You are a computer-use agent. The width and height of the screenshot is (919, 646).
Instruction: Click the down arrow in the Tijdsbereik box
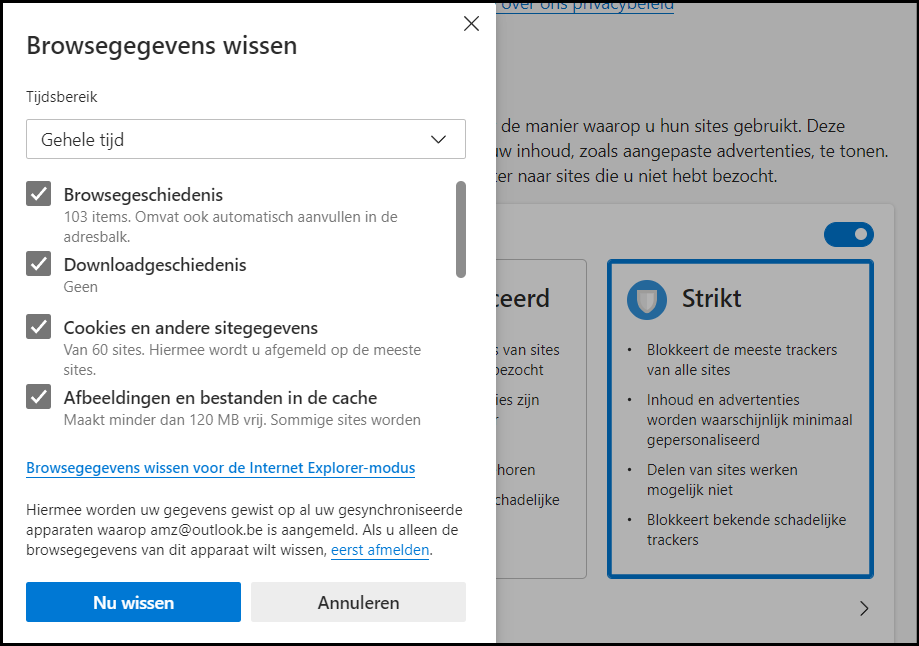(438, 140)
